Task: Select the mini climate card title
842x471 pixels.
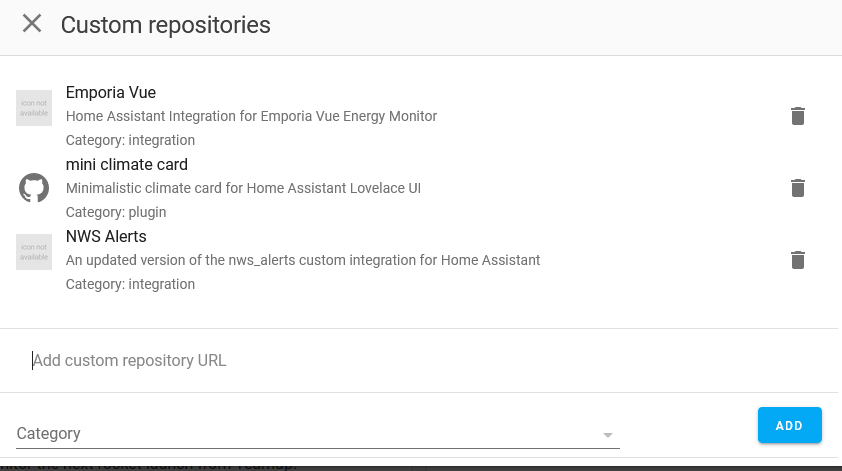Action: tap(127, 165)
